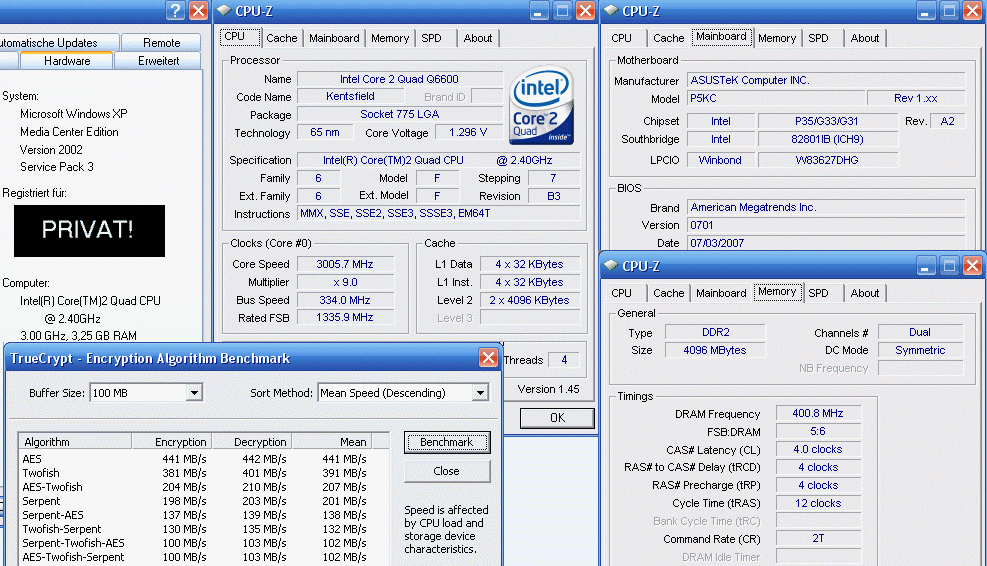Open the Memory tab in the CPU window
This screenshot has height=566, width=987.
point(390,38)
